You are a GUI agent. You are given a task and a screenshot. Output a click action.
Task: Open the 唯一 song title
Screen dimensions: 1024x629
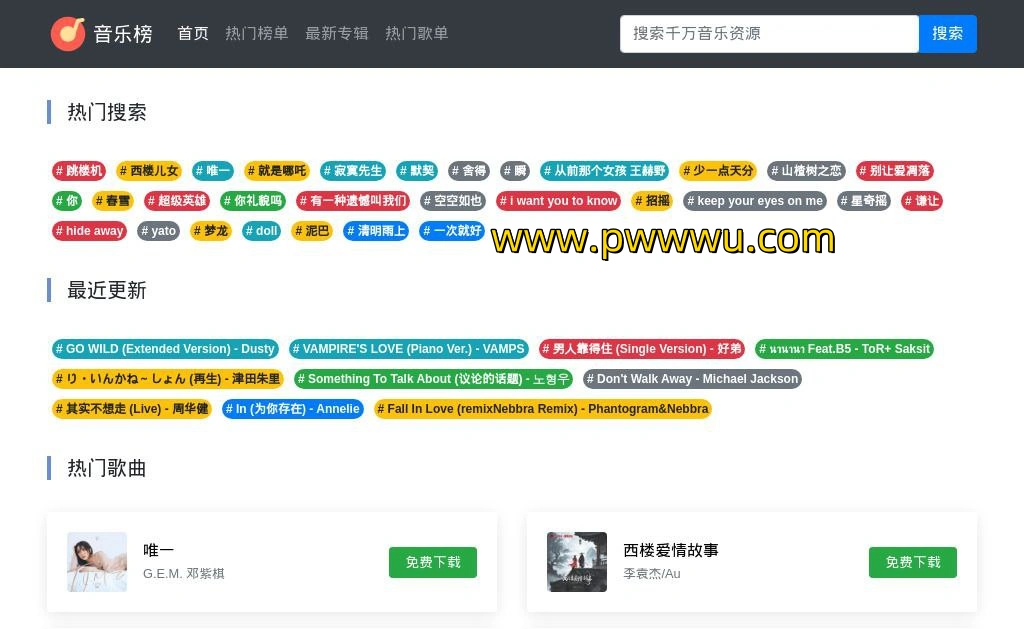[159, 551]
